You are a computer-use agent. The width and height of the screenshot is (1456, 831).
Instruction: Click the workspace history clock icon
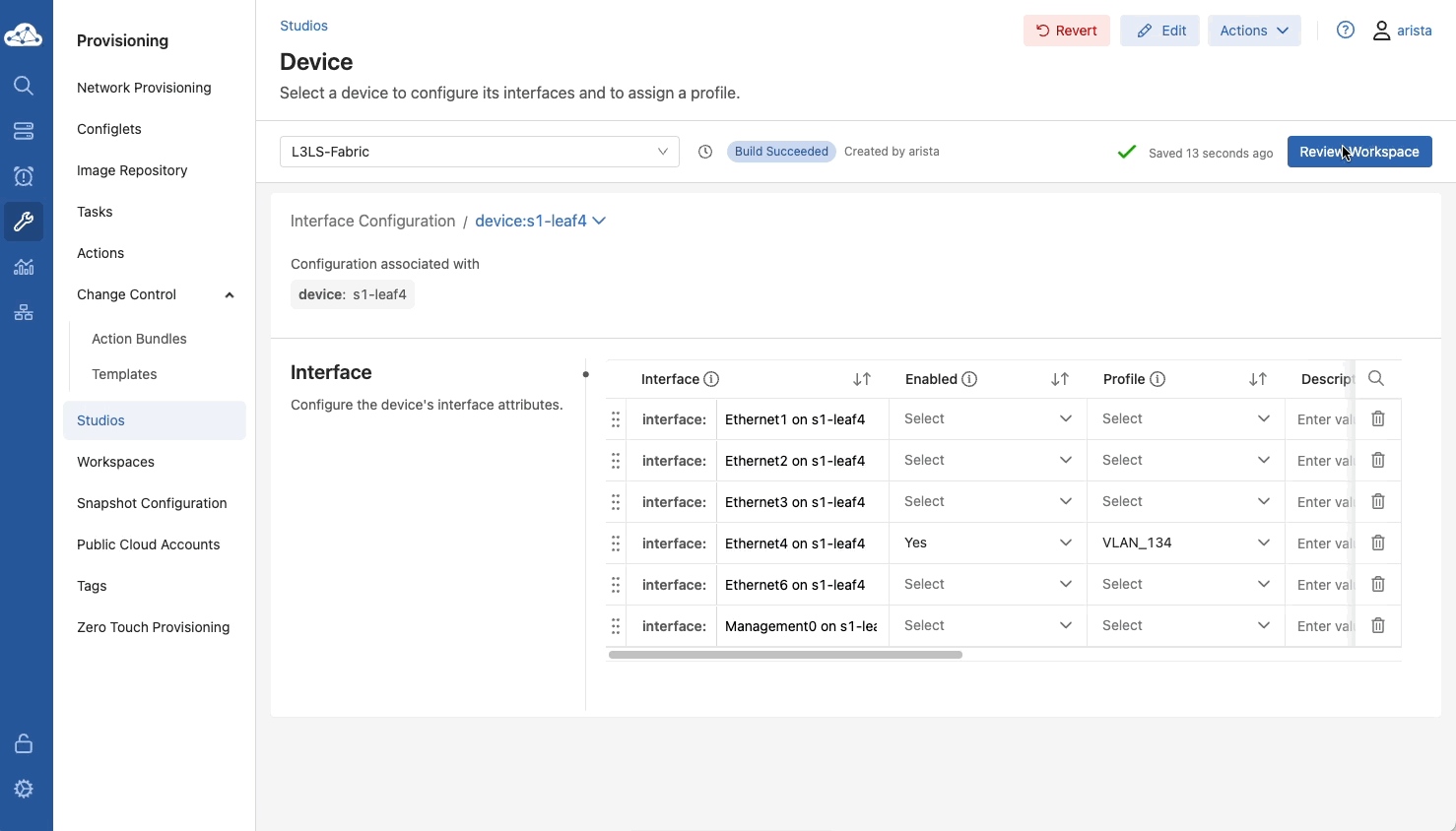tap(705, 152)
